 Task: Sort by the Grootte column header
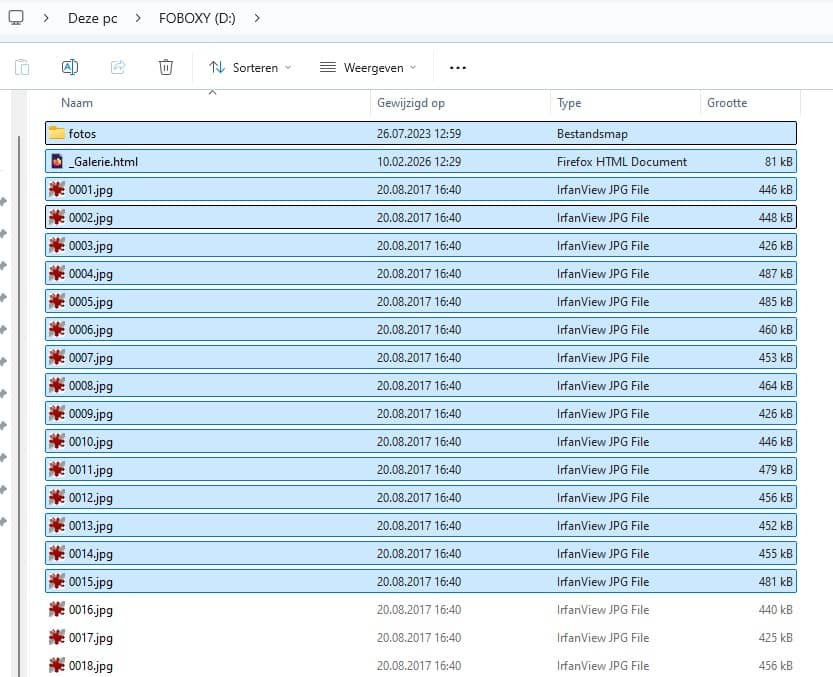coord(727,103)
